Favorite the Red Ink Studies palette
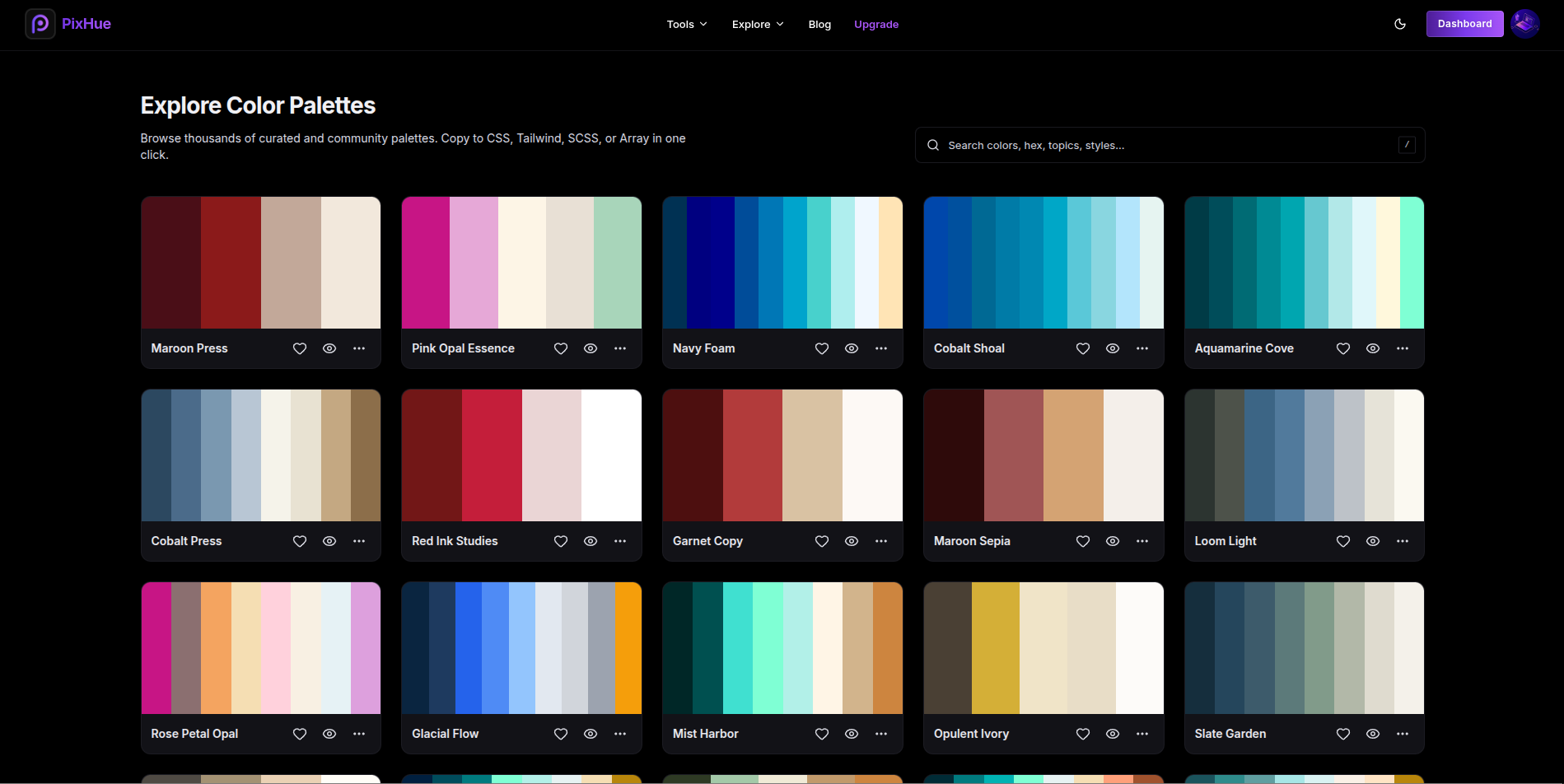The height and width of the screenshot is (784, 1564). [561, 541]
